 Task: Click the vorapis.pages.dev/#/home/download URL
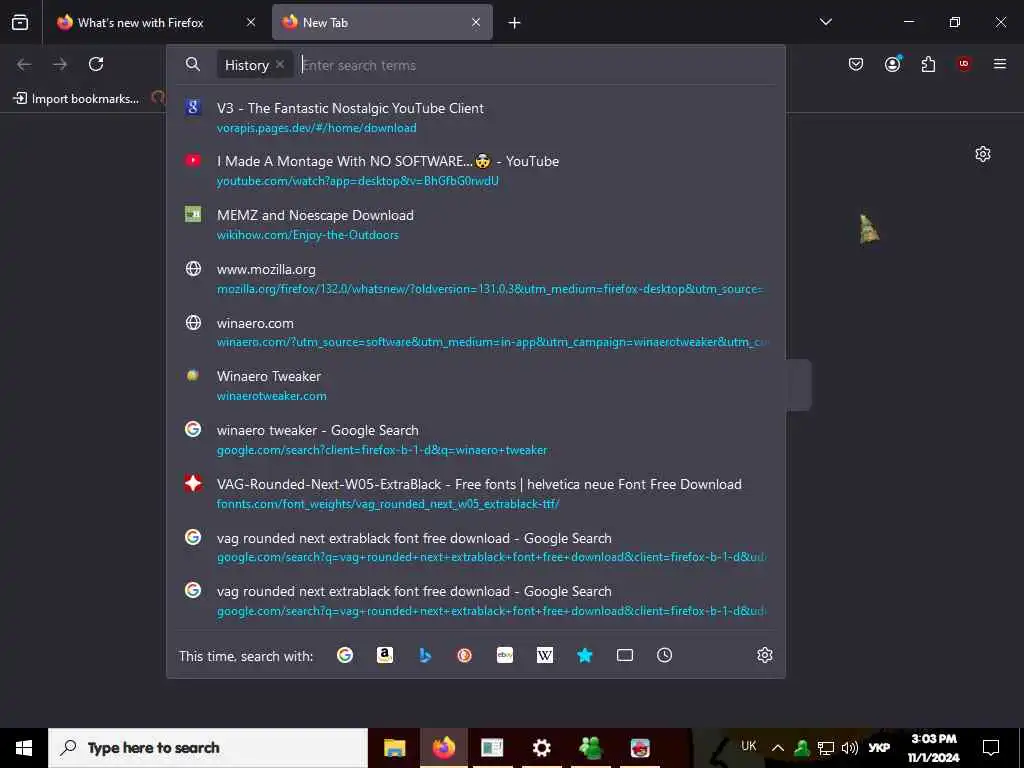tap(317, 128)
